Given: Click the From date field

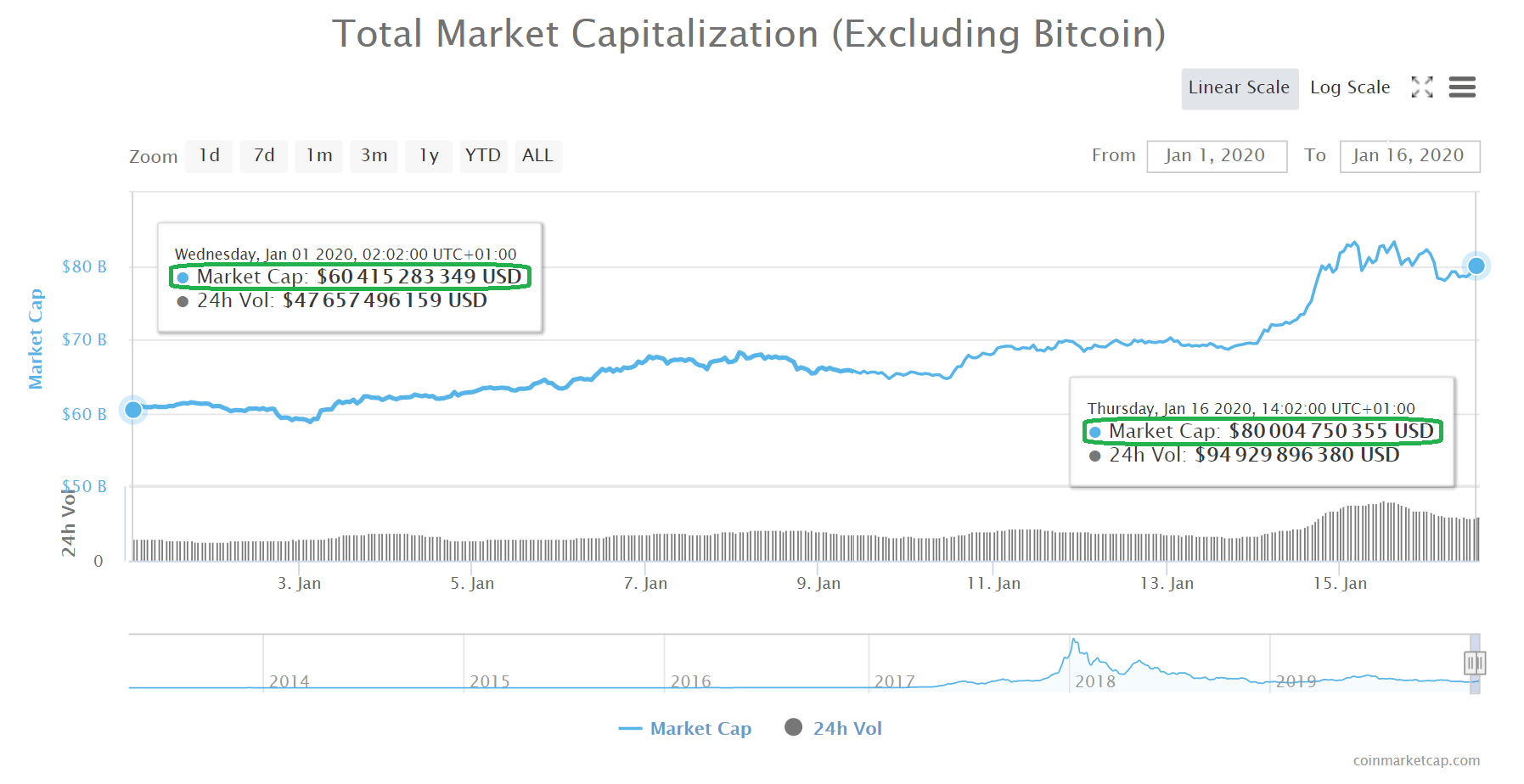Looking at the screenshot, I should click(x=1216, y=156).
